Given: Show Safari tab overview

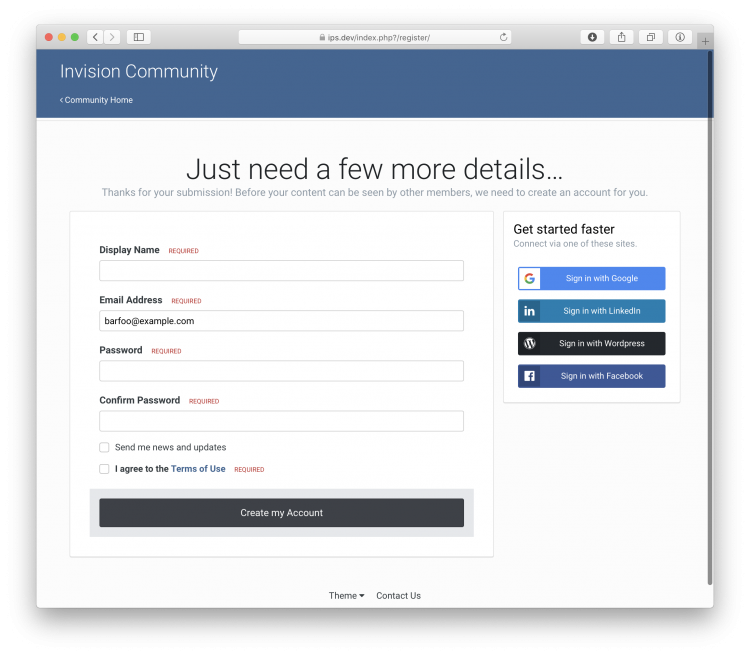Looking at the screenshot, I should click(650, 37).
